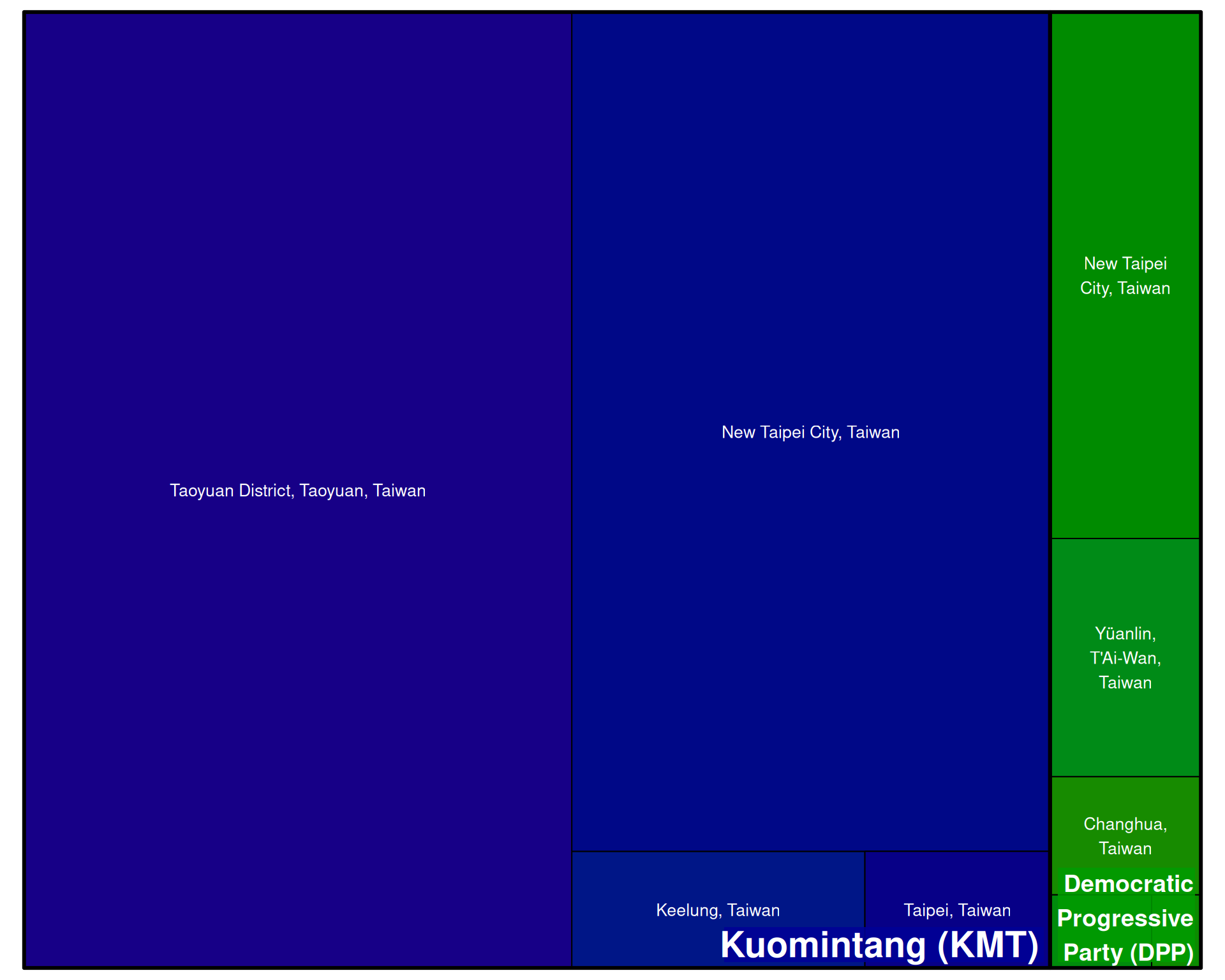1225x980 pixels.
Task: Click the Yüanlin, T'Ai-Wan, Taiwan tile
Action: pos(1125,658)
